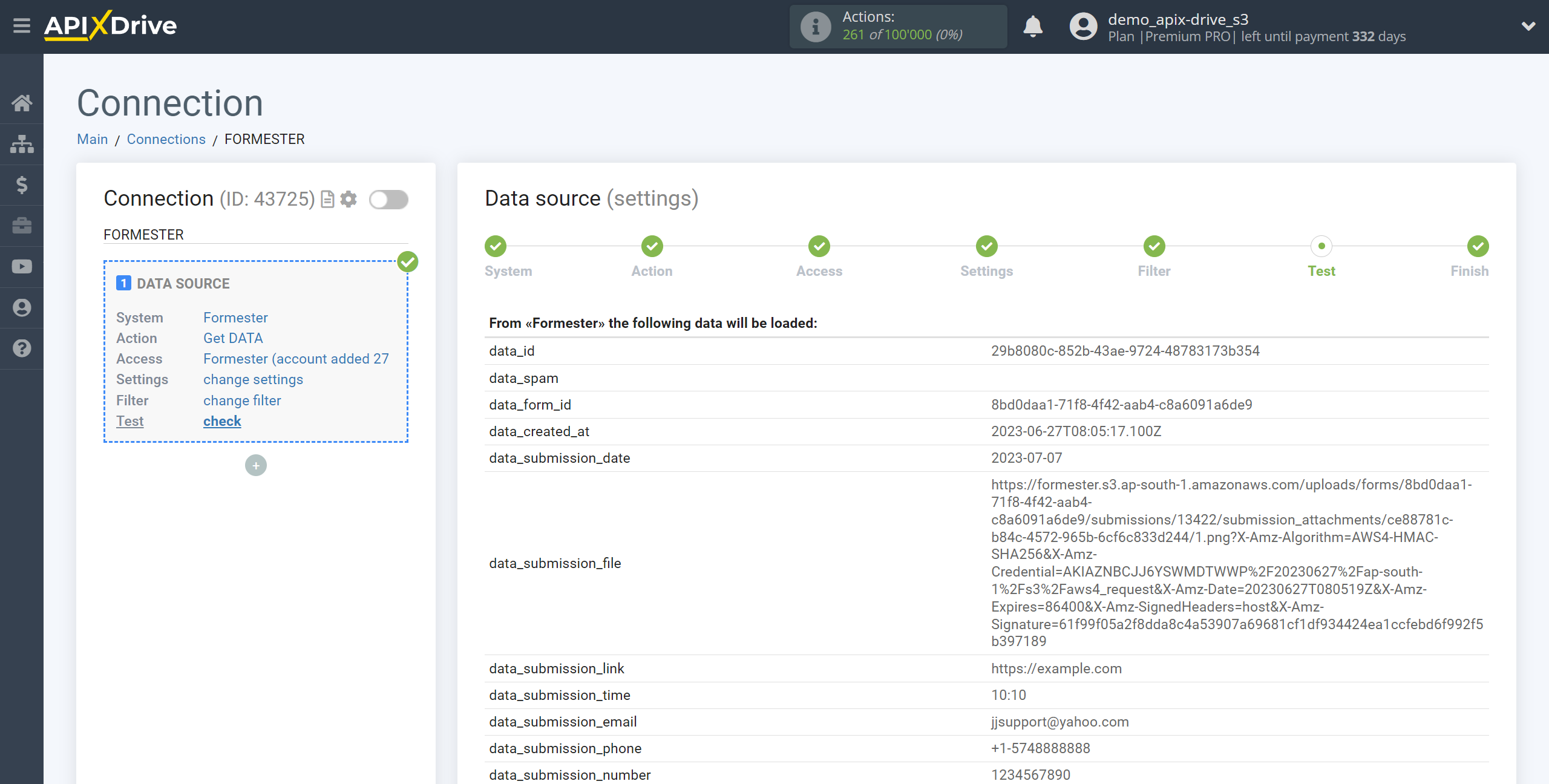Viewport: 1549px width, 784px height.
Task: Click the data_submission_file URL value
Action: pos(1237,563)
